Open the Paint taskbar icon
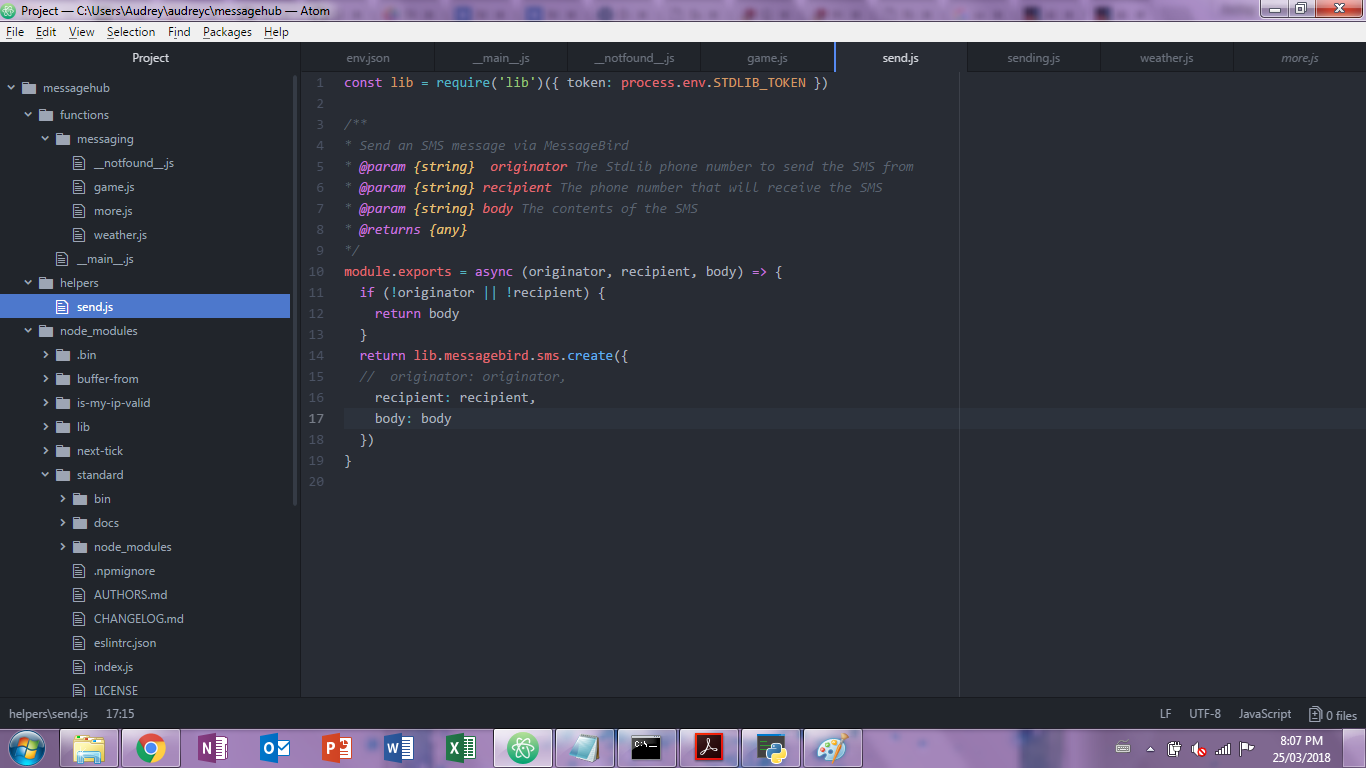This screenshot has width=1366, height=768. (x=832, y=748)
